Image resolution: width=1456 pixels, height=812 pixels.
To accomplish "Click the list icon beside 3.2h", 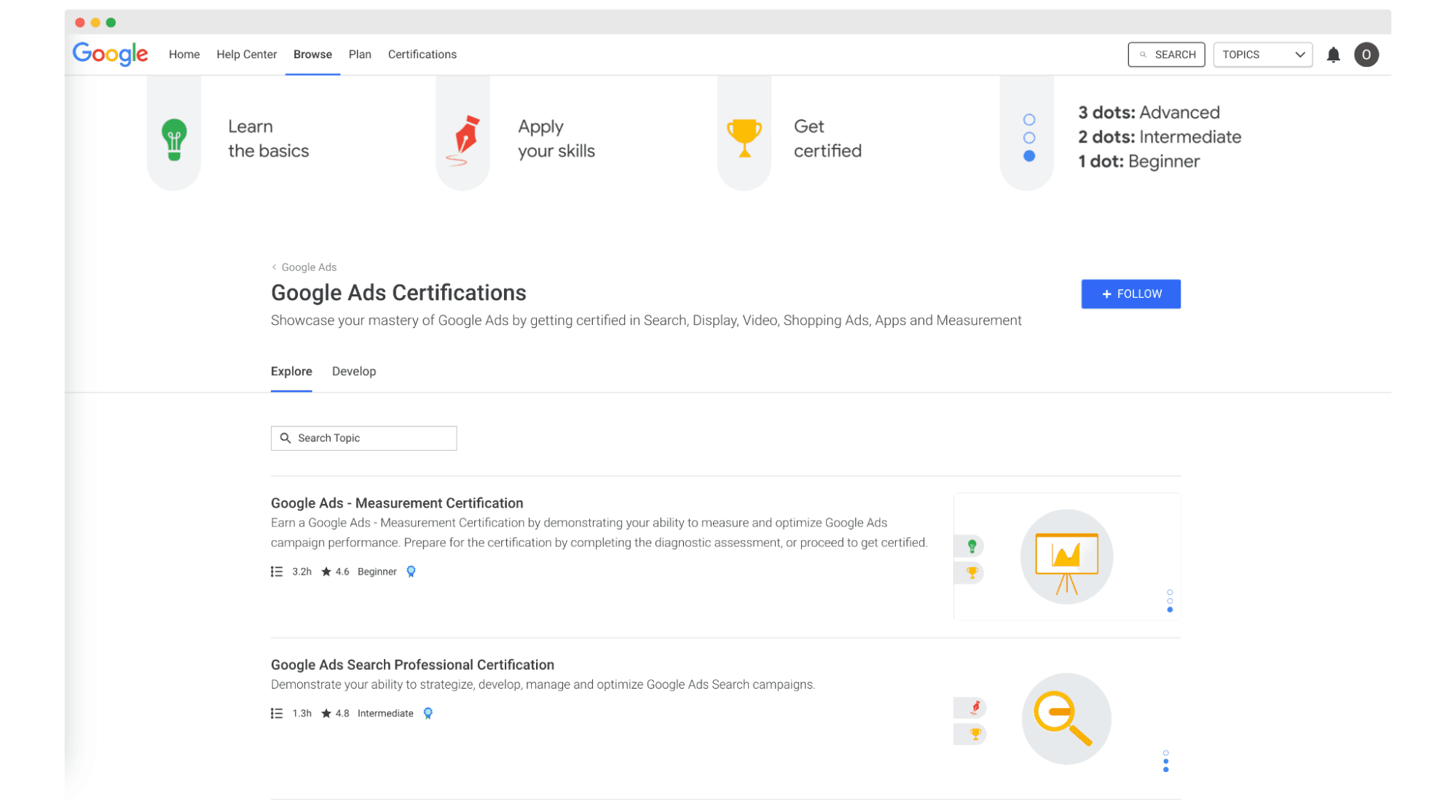I will click(x=277, y=572).
